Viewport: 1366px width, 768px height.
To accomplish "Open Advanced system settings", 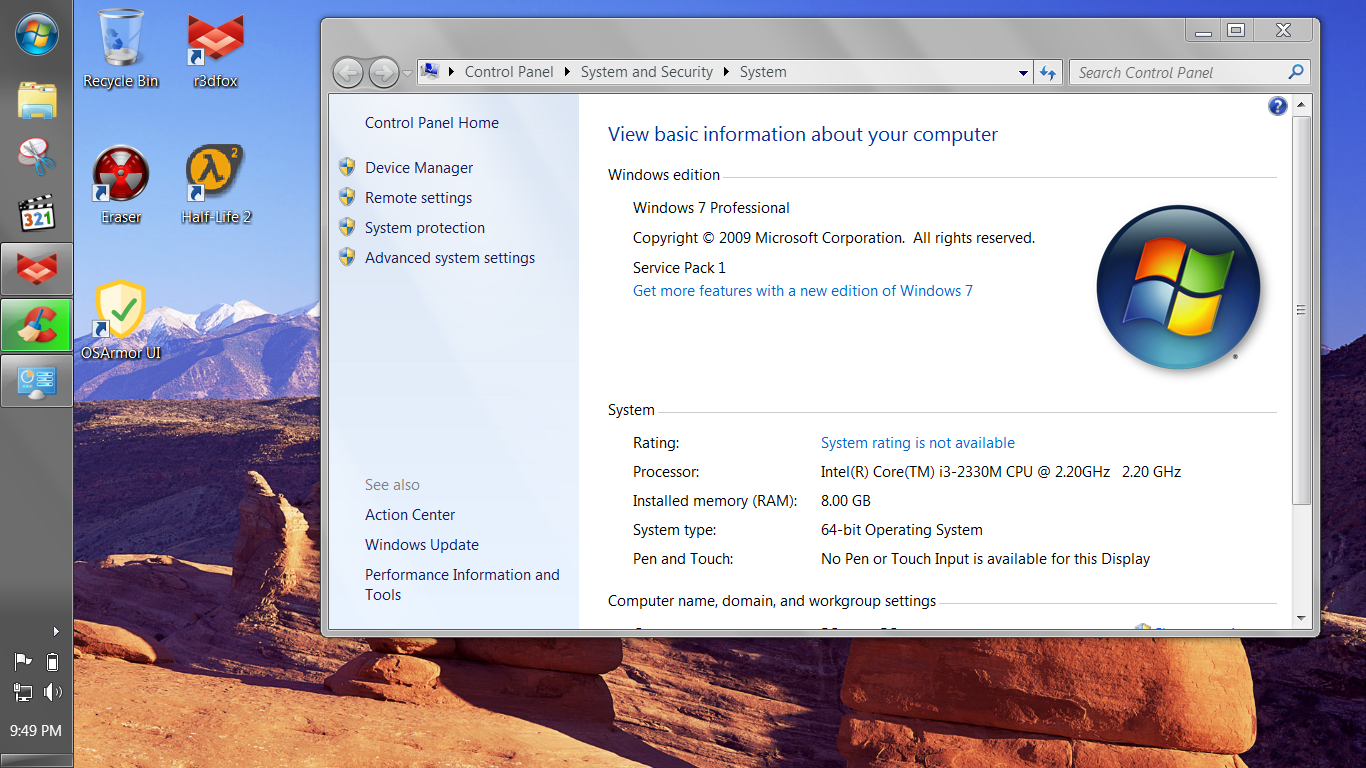I will (450, 258).
